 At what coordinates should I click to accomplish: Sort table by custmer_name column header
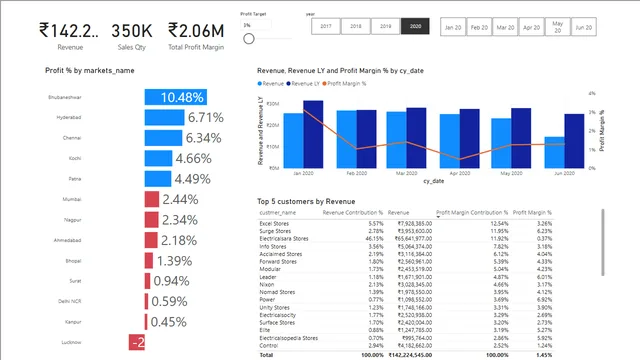278,213
